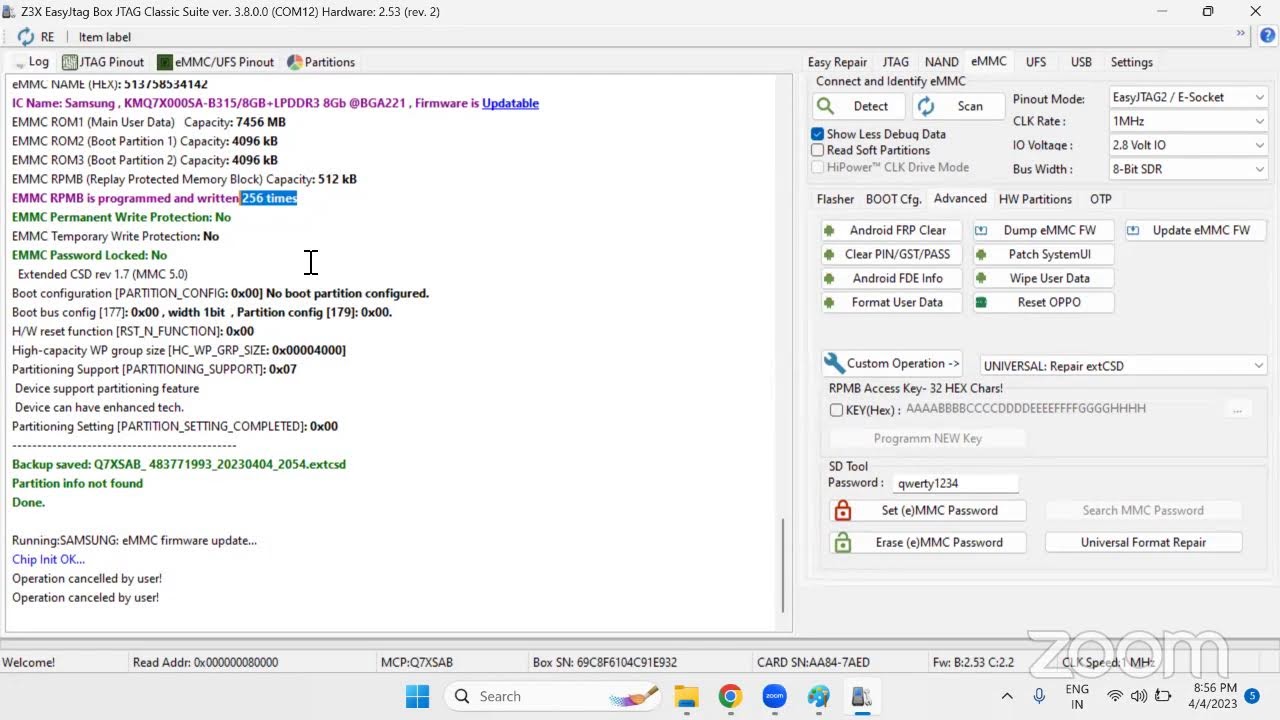1280x720 pixels.
Task: Click Android FDE Info button
Action: 890,278
